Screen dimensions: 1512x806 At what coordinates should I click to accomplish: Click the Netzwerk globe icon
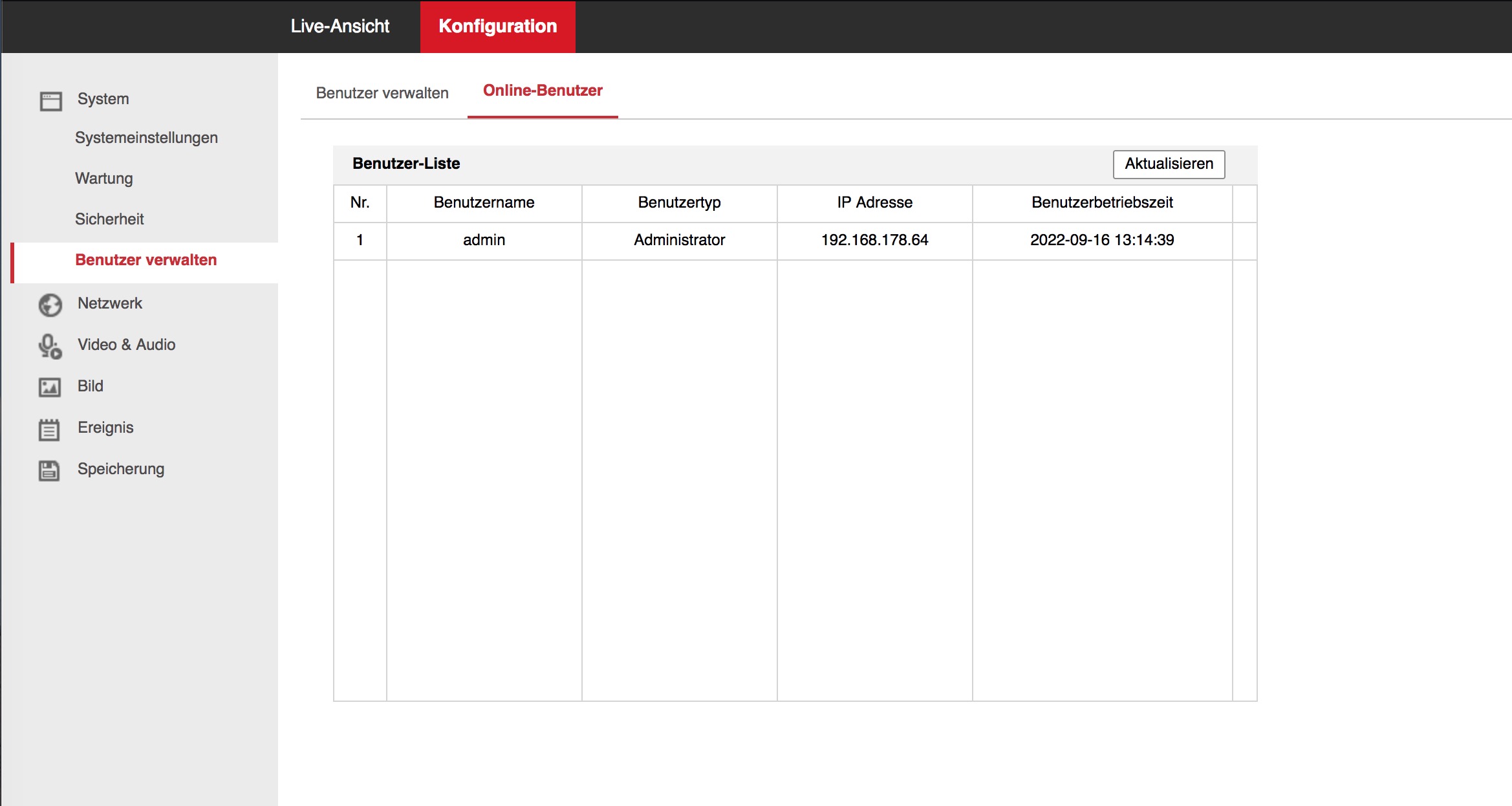pos(50,305)
